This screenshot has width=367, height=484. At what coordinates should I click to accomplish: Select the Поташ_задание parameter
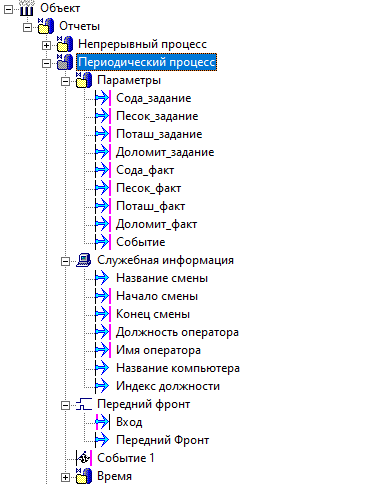pos(159,134)
